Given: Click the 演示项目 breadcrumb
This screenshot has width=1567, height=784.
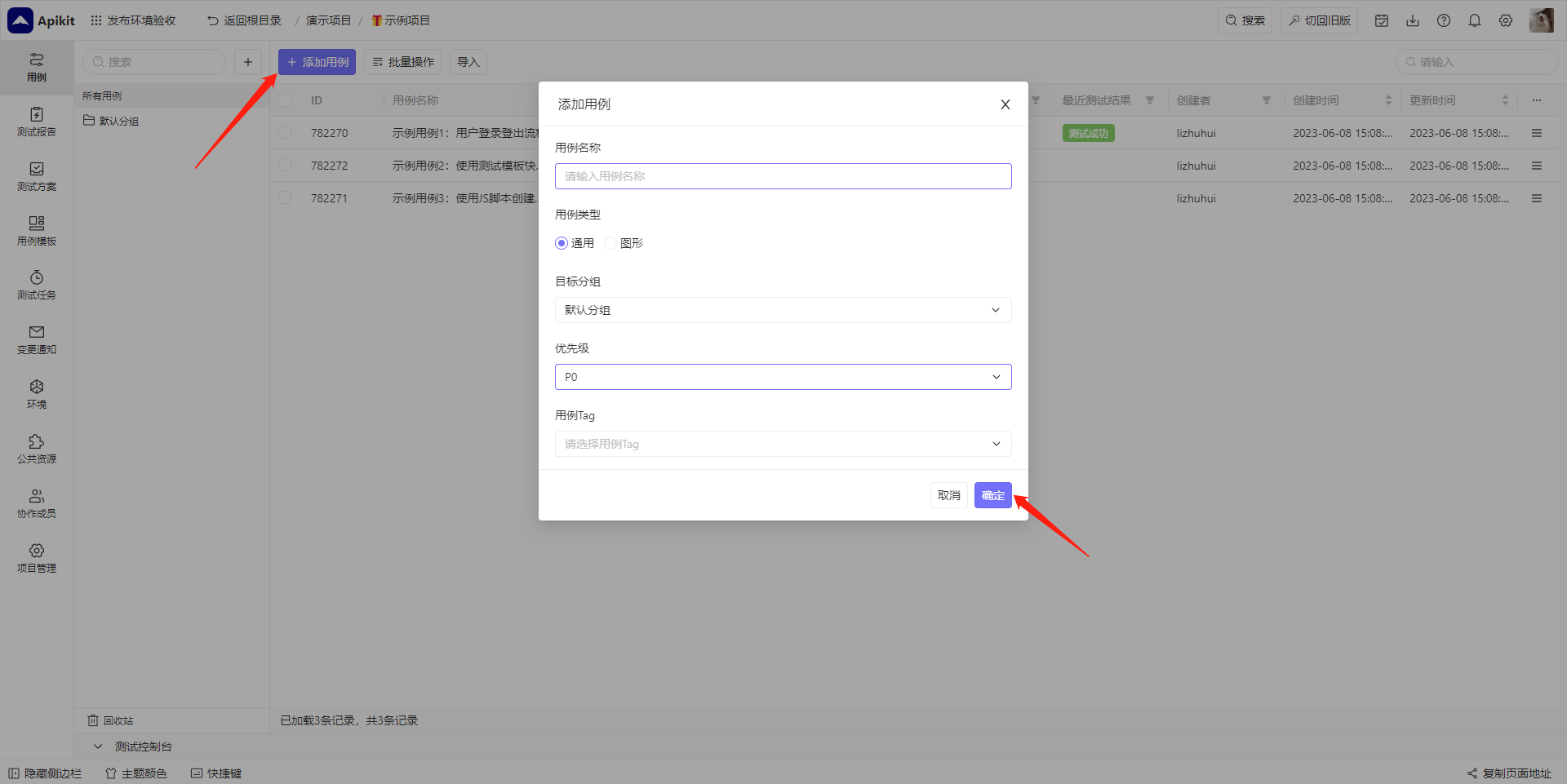Looking at the screenshot, I should tap(328, 20).
